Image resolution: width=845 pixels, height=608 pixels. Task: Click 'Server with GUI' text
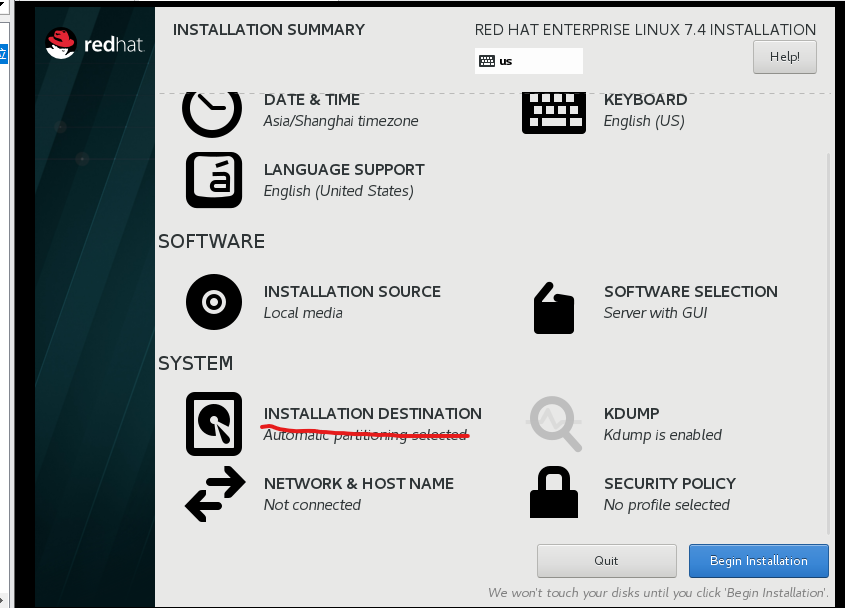655,313
